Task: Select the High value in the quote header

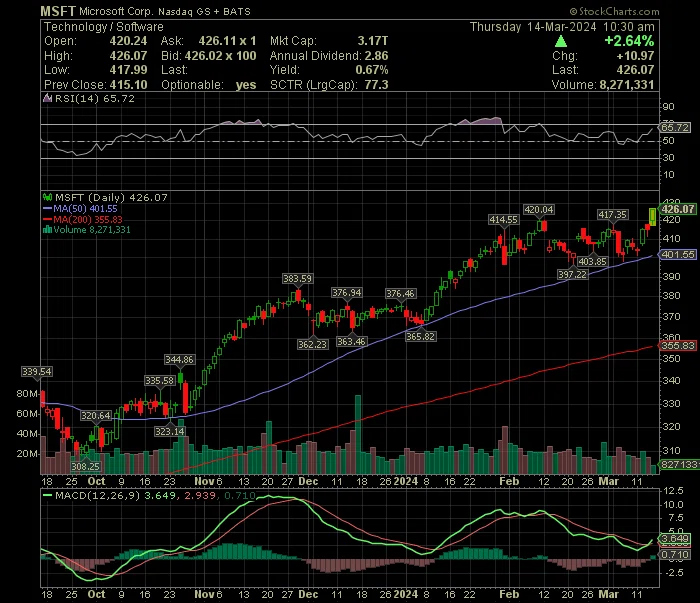Action: point(128,56)
